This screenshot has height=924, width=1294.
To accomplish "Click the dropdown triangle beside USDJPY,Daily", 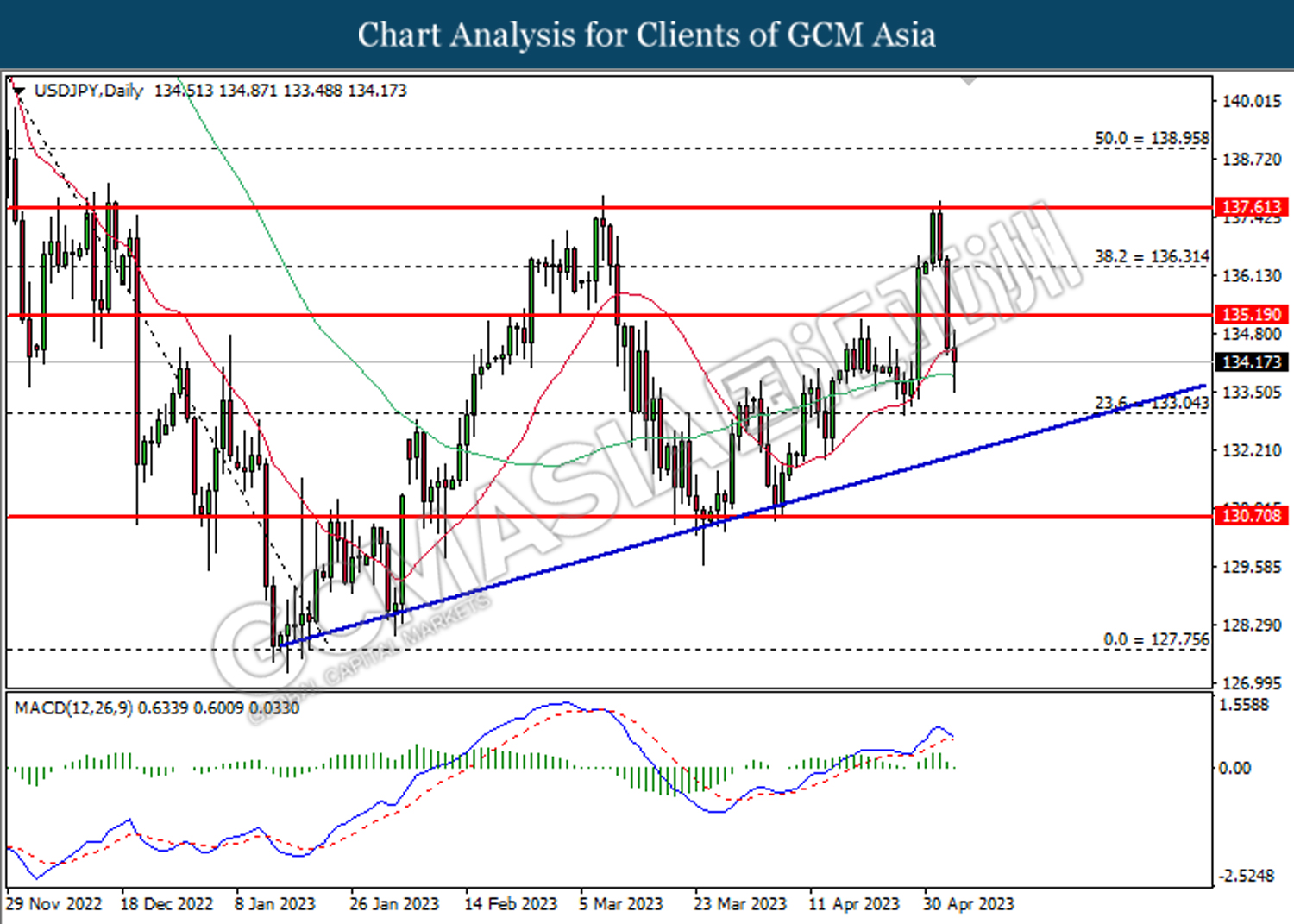I will [19, 91].
